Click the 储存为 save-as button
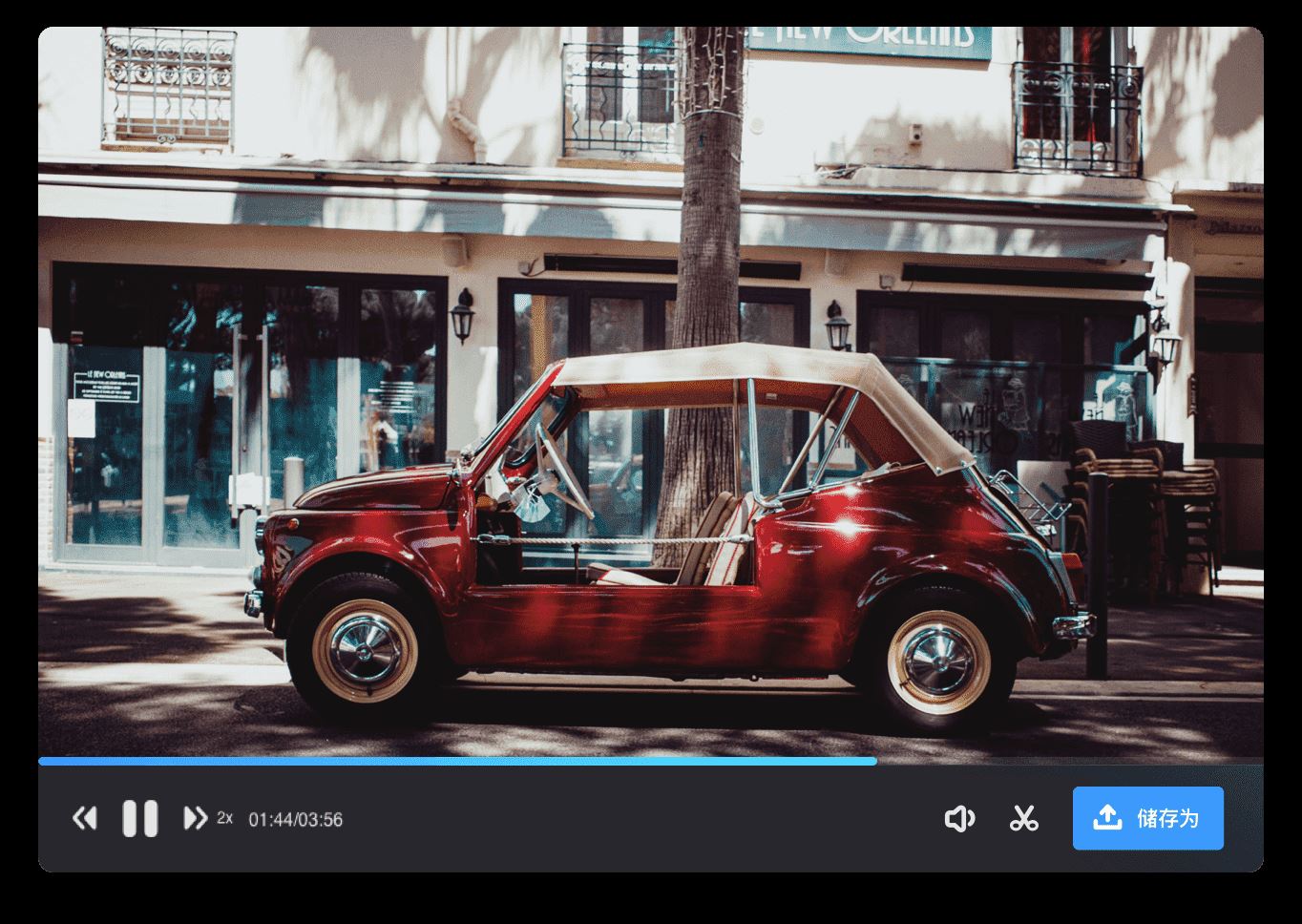 tap(1148, 818)
